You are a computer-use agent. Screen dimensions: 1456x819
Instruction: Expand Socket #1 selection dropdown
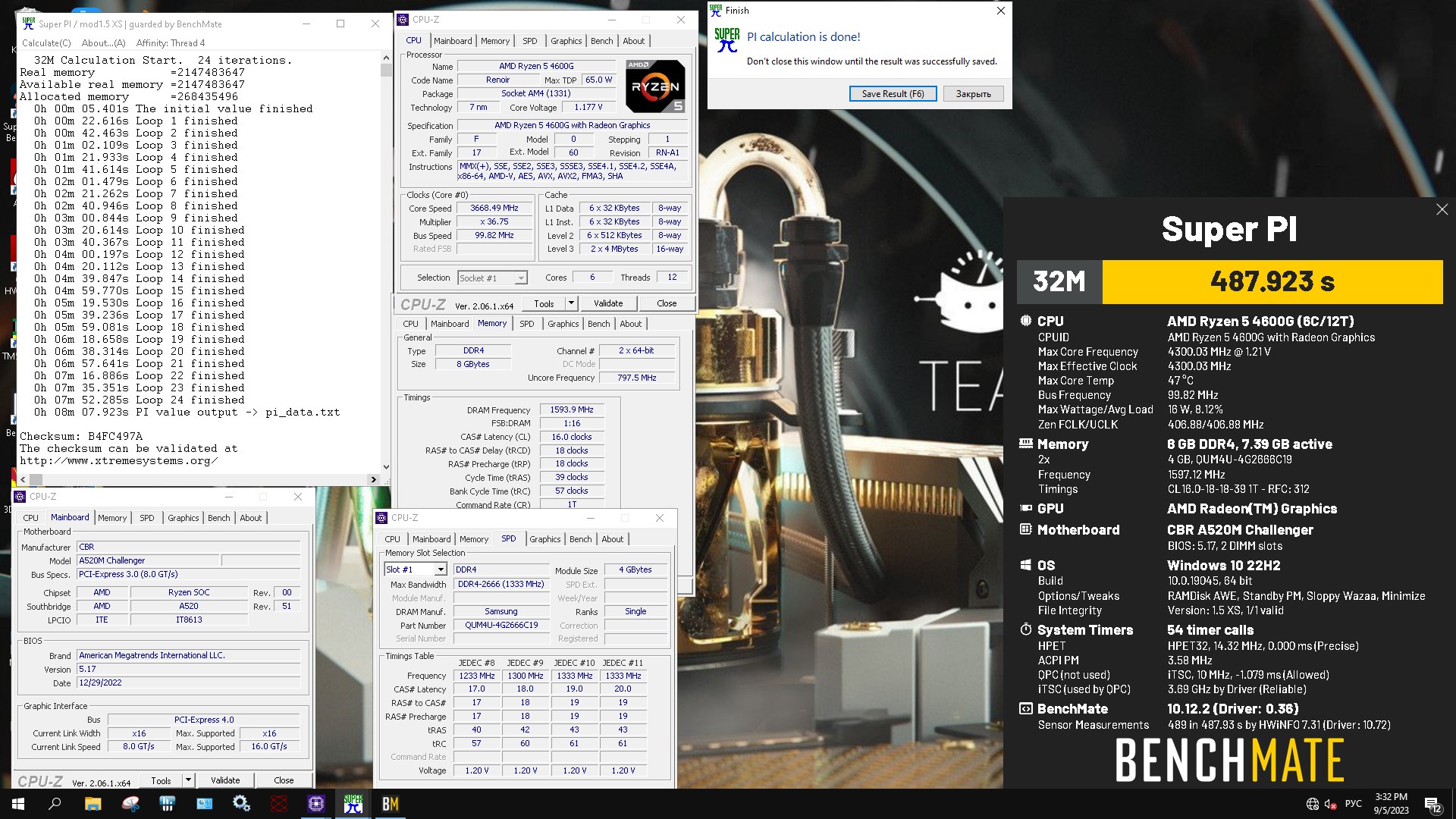coord(521,278)
